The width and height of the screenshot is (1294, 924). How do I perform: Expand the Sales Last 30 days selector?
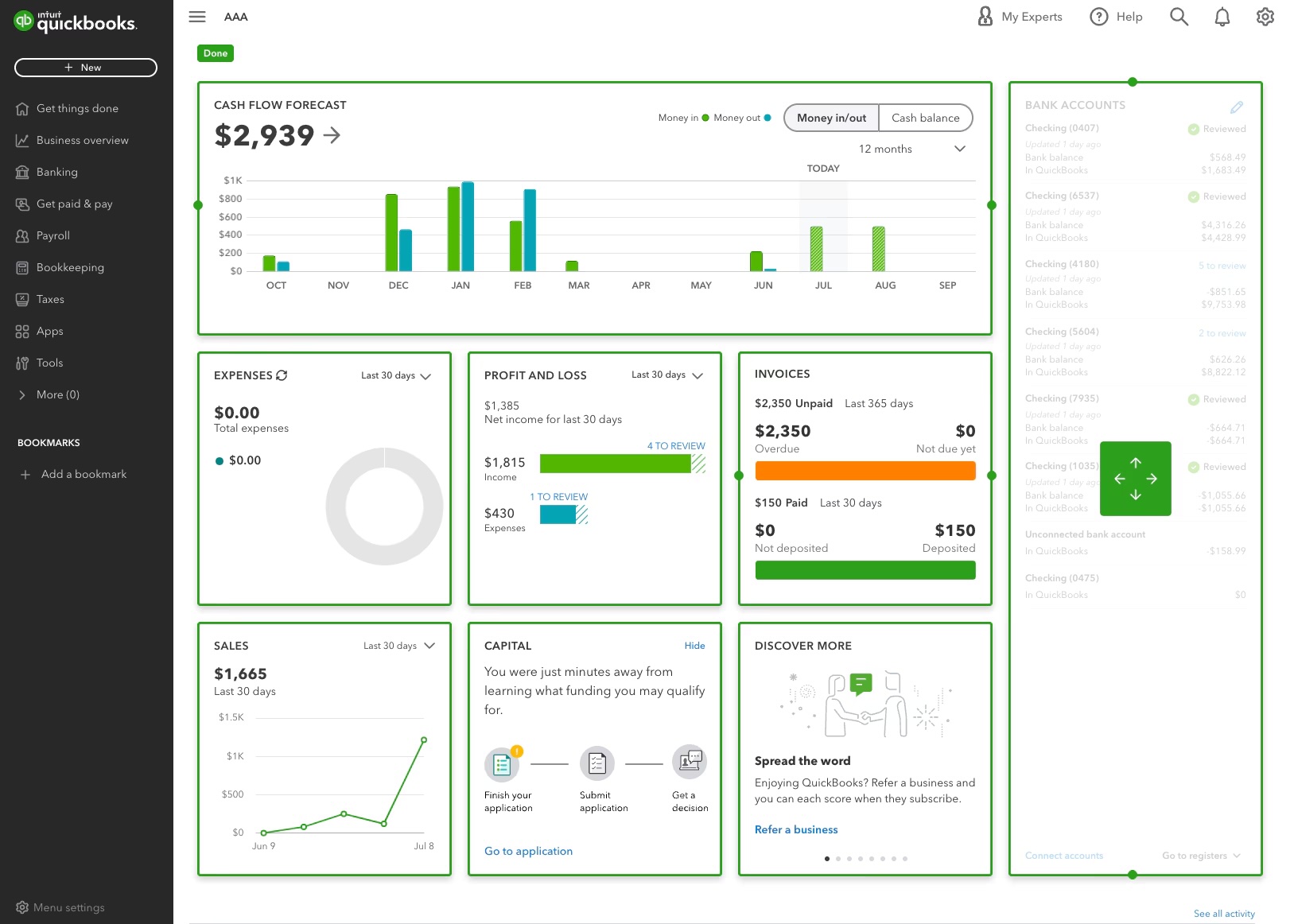(x=398, y=646)
